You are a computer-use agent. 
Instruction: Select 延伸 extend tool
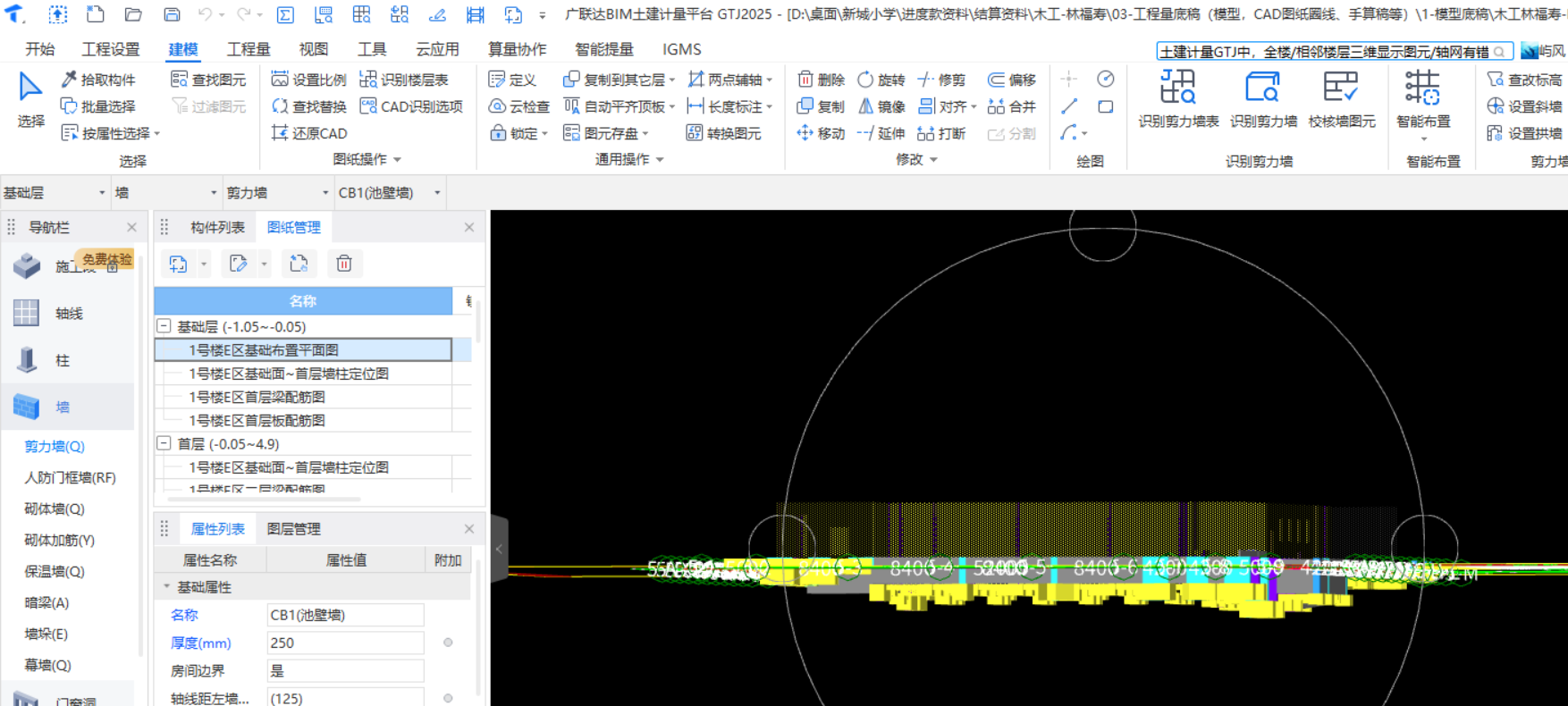click(881, 133)
